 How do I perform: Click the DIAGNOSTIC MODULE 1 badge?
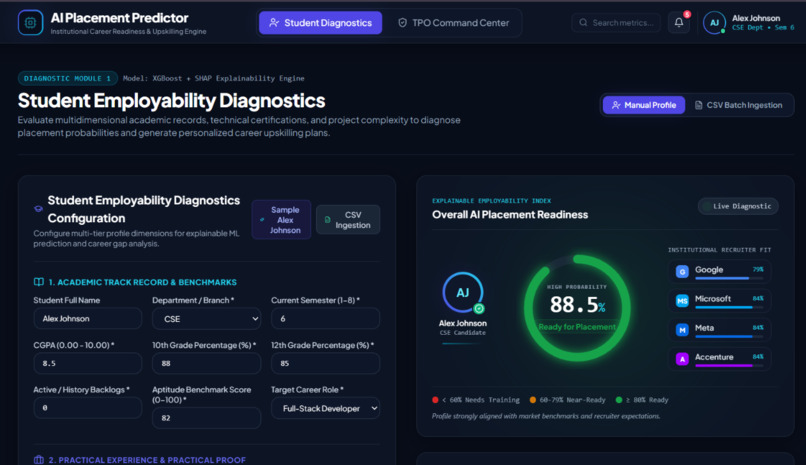(x=67, y=78)
